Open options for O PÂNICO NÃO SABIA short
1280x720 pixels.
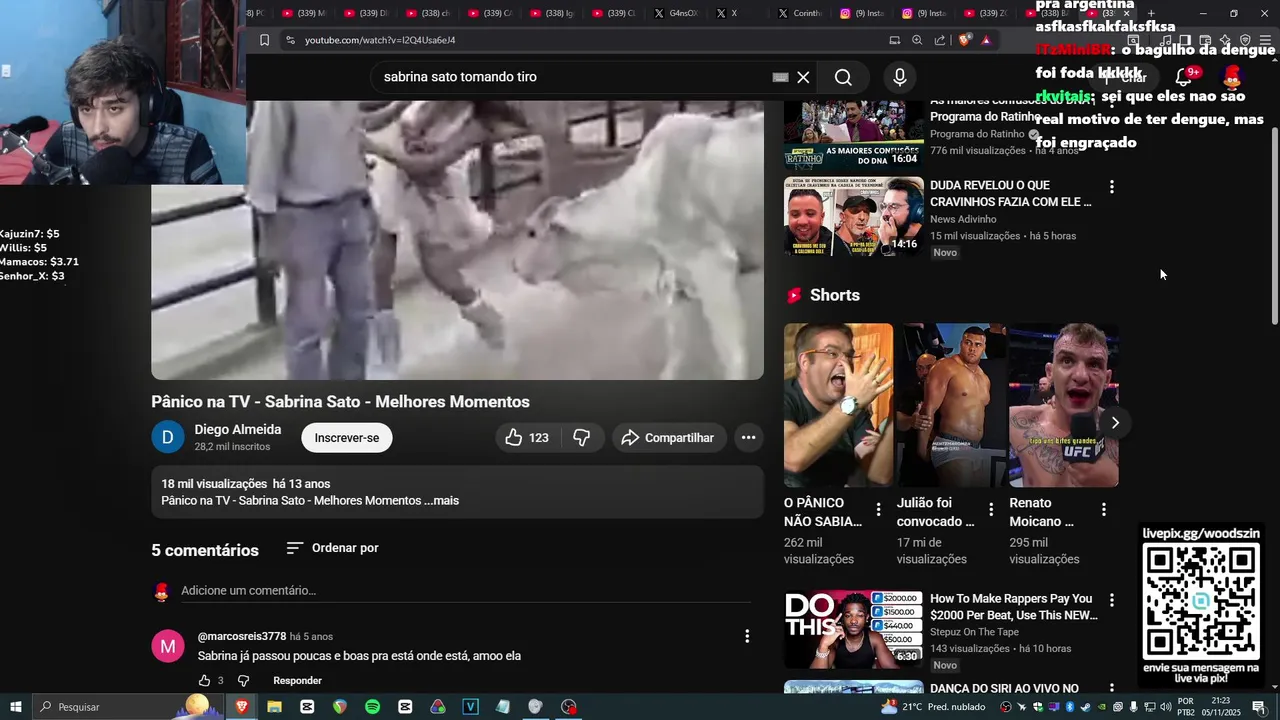pyautogui.click(x=879, y=510)
